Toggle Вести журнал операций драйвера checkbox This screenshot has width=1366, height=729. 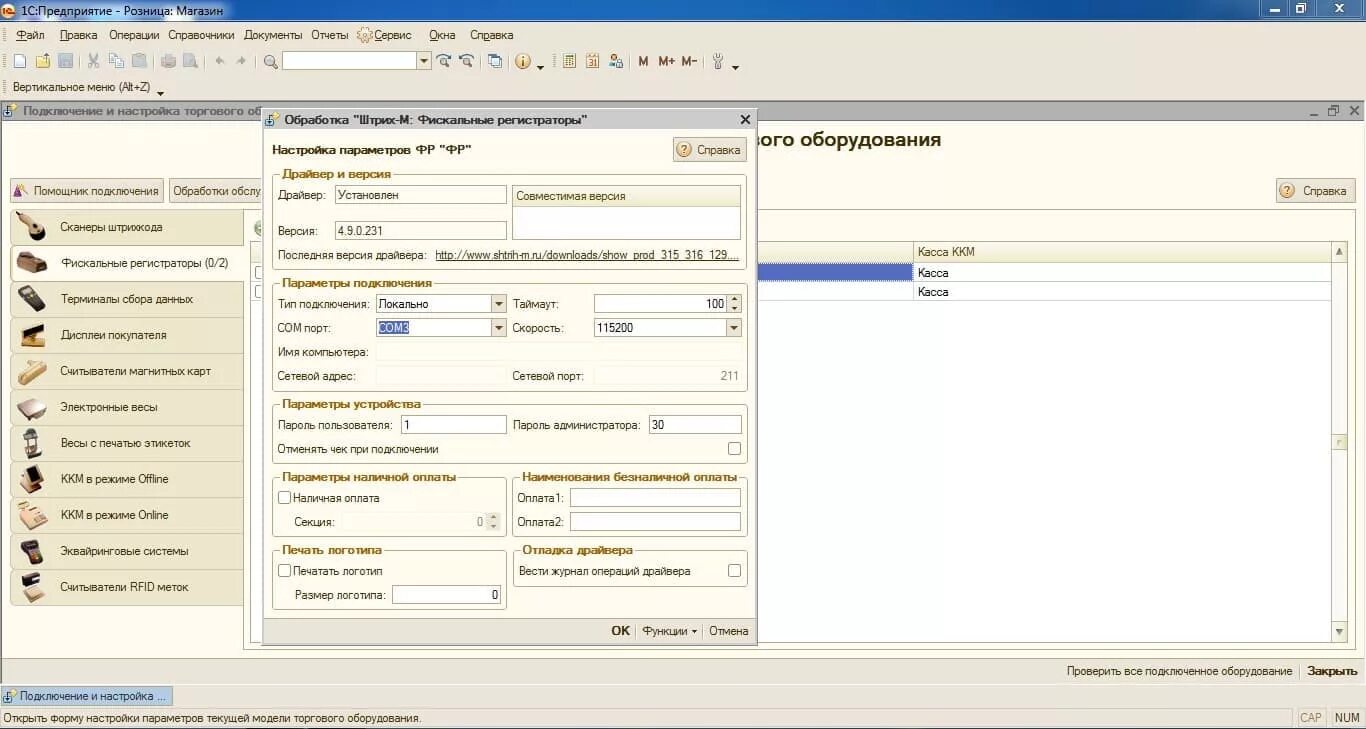(x=735, y=571)
